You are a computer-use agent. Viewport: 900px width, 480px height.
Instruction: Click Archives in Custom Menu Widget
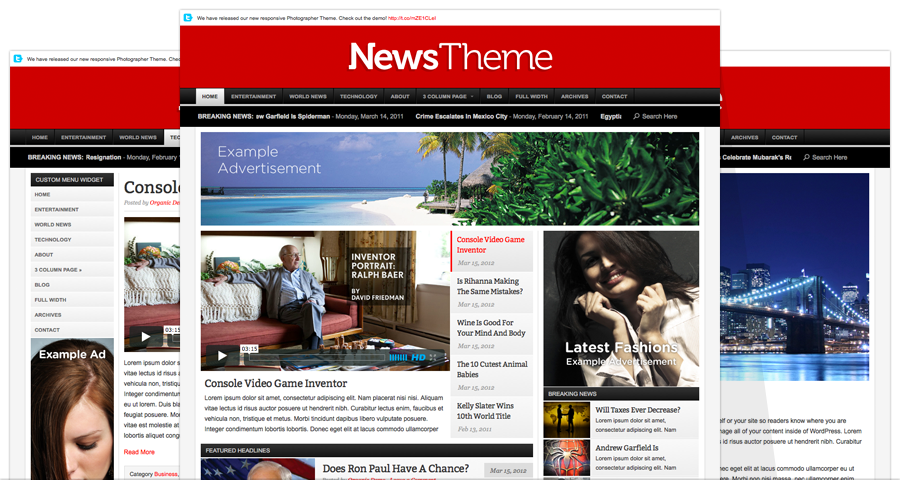(x=72, y=315)
